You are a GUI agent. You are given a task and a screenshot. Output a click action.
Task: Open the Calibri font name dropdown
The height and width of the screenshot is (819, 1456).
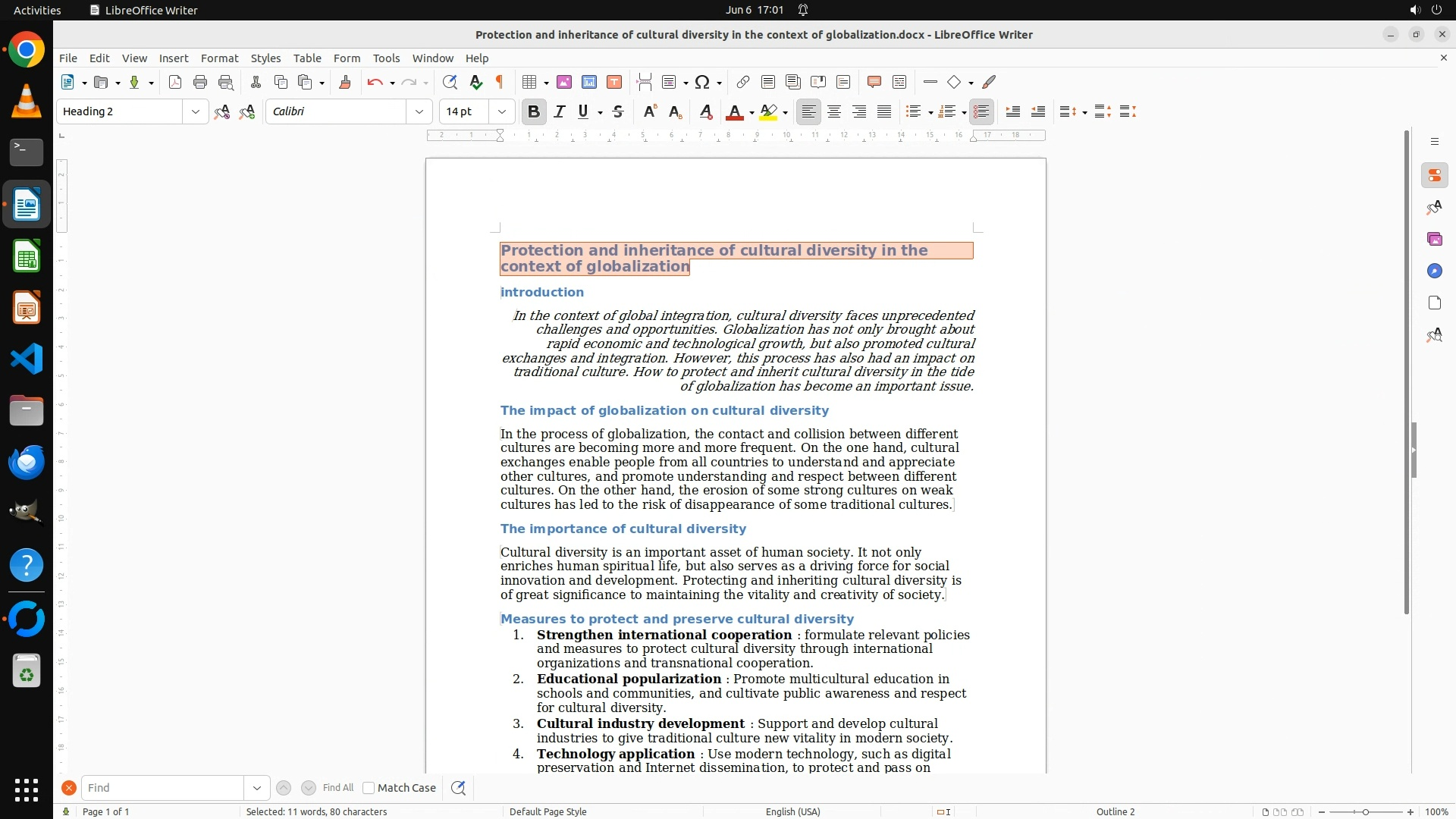419,112
